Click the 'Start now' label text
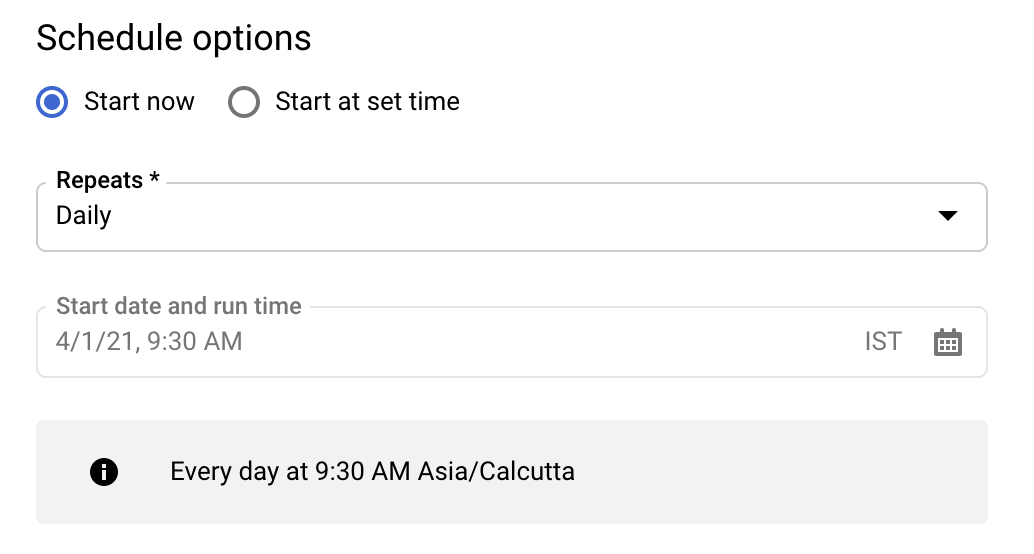The image size is (1034, 554). coord(139,102)
